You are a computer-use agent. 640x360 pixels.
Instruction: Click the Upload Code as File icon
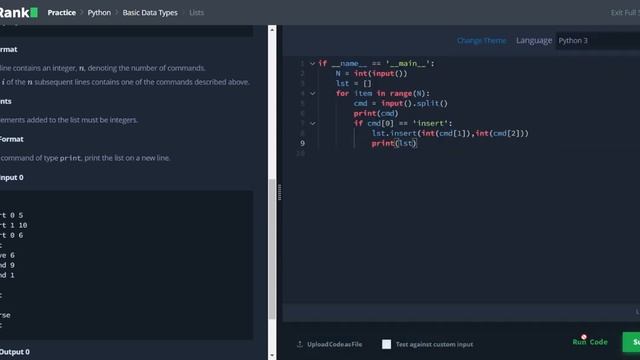pyautogui.click(x=300, y=344)
